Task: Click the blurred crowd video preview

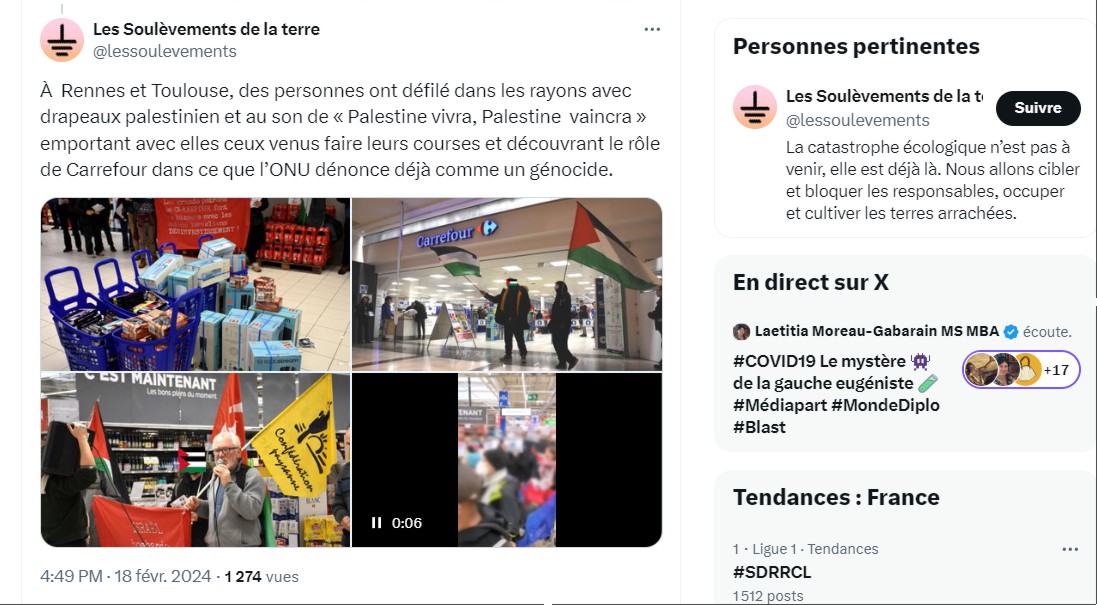Action: (507, 460)
